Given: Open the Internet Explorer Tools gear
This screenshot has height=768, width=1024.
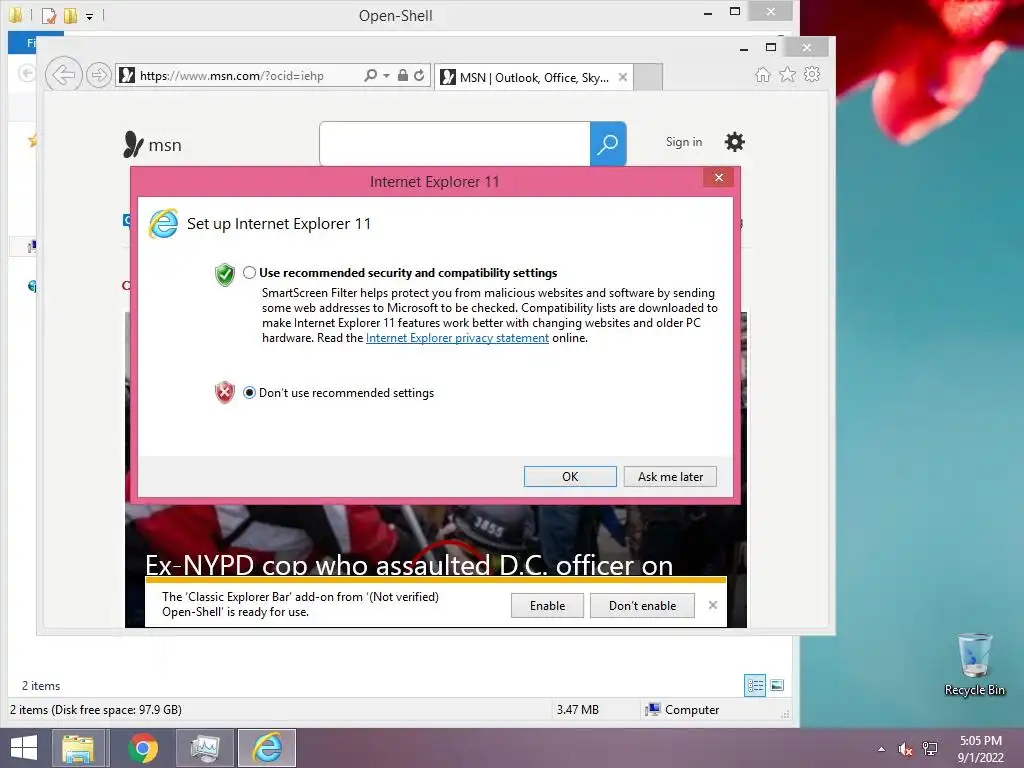Looking at the screenshot, I should (x=812, y=74).
